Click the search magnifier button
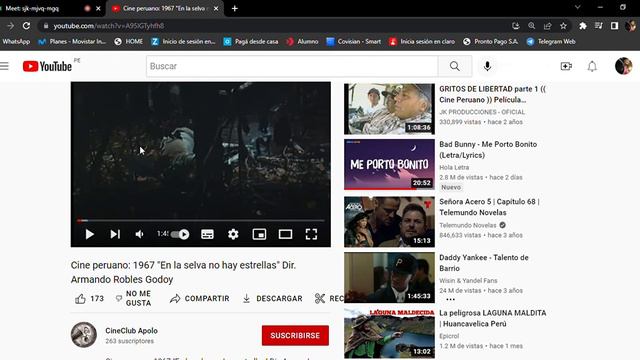 [x=455, y=66]
